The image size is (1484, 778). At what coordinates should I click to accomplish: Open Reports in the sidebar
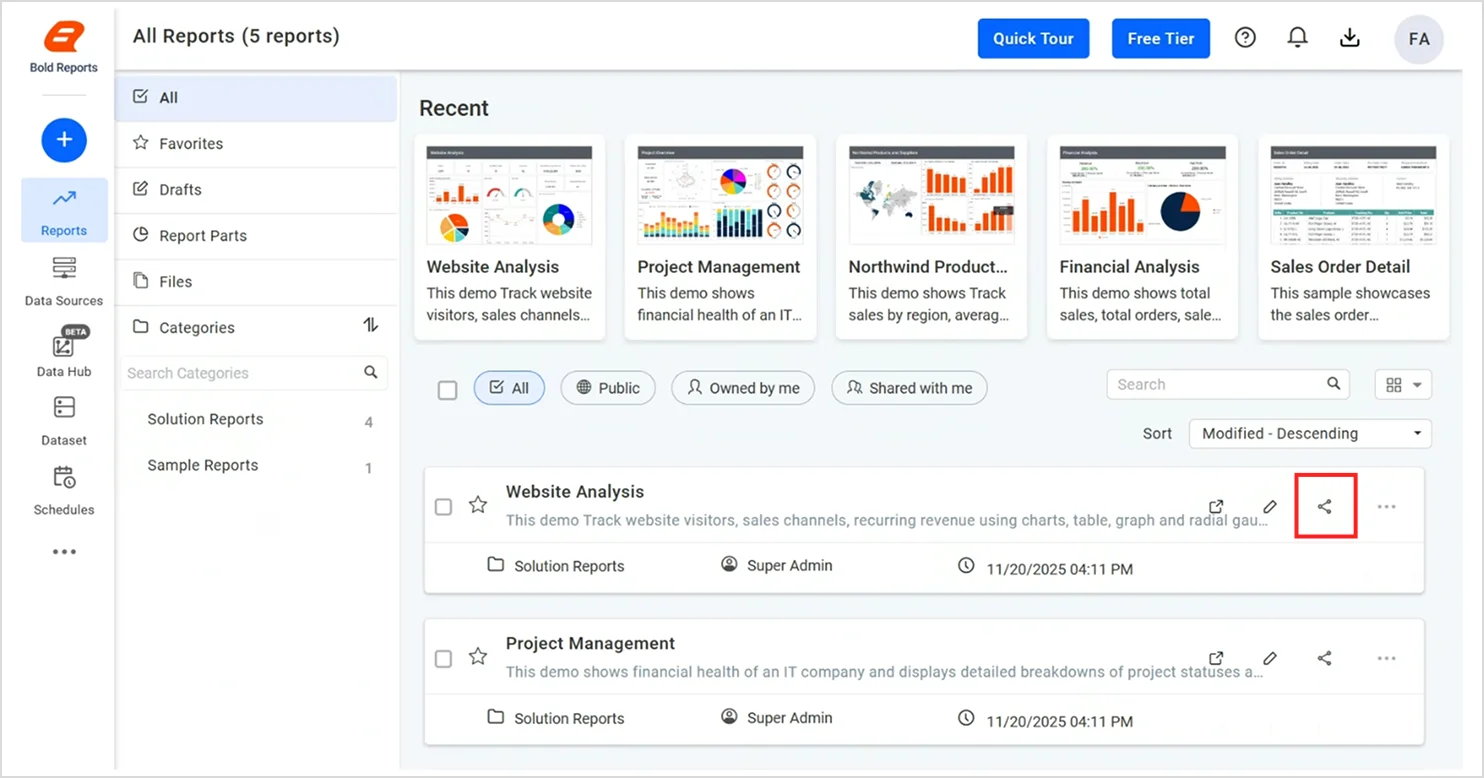[x=64, y=211]
